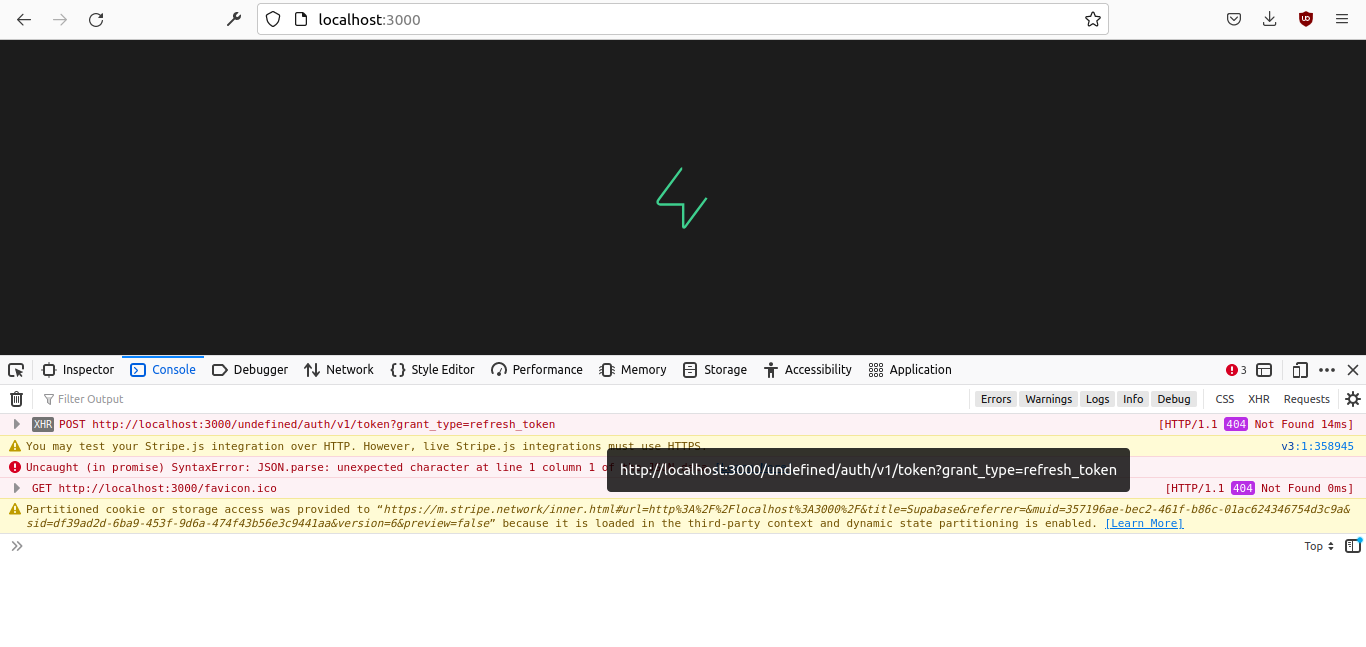Open the Application tab
Screen dimensions: 1366x647
[910, 370]
